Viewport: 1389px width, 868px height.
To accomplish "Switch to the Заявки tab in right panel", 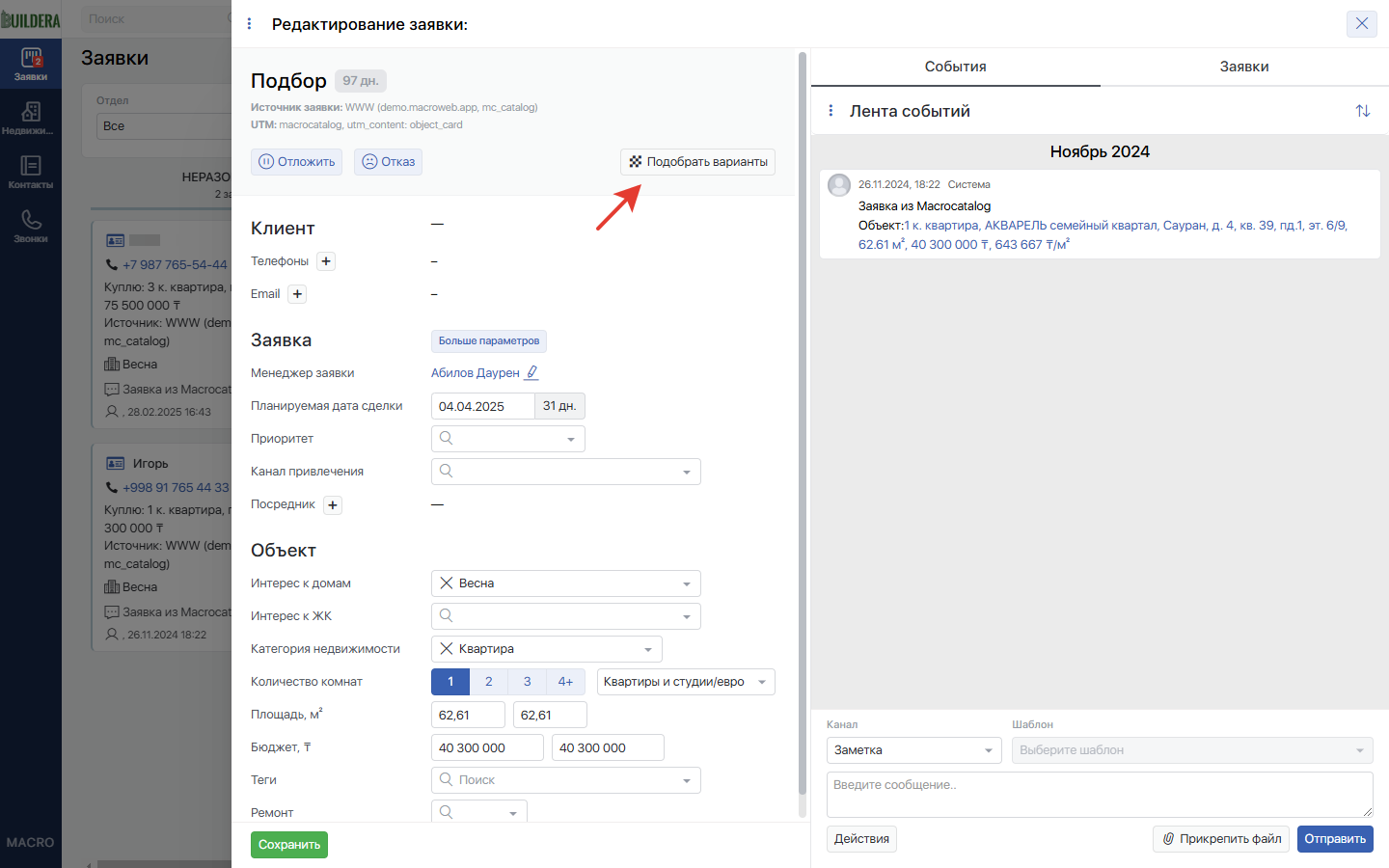I will coord(1244,67).
